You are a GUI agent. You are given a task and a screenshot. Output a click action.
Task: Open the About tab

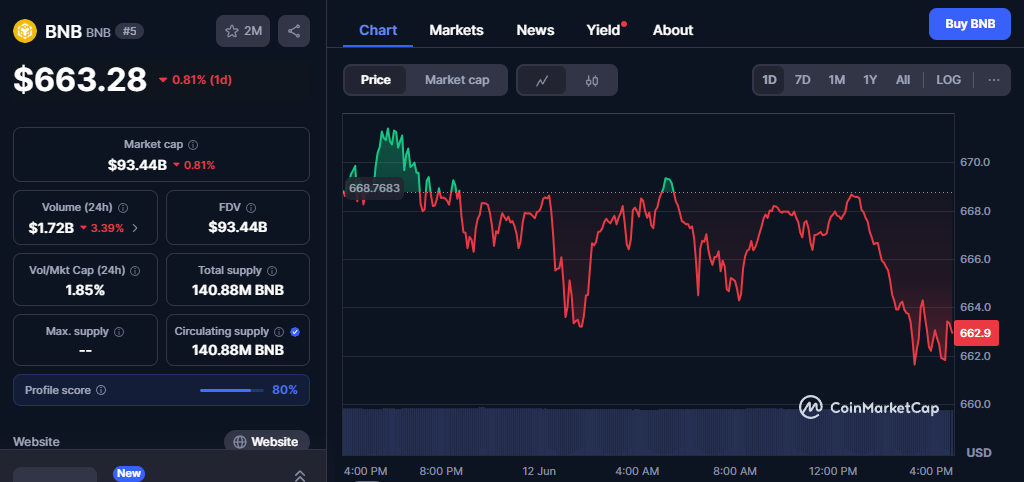coord(673,30)
